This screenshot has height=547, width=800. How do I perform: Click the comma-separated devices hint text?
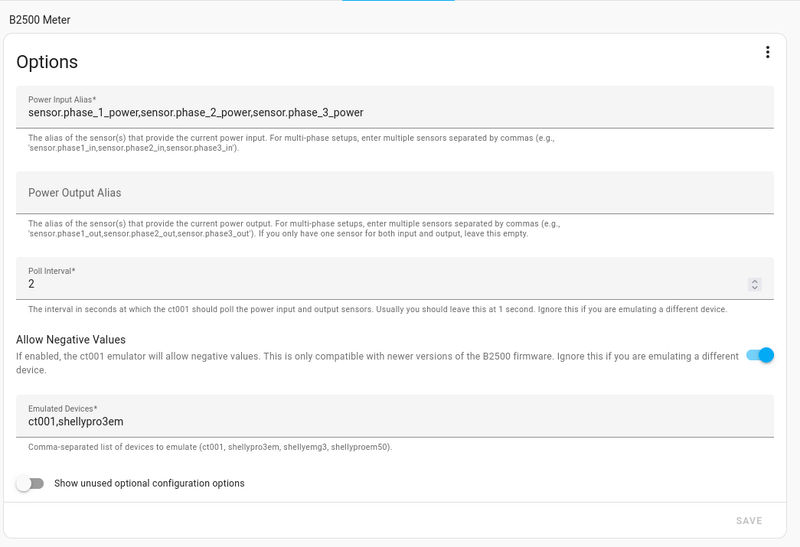(210, 447)
